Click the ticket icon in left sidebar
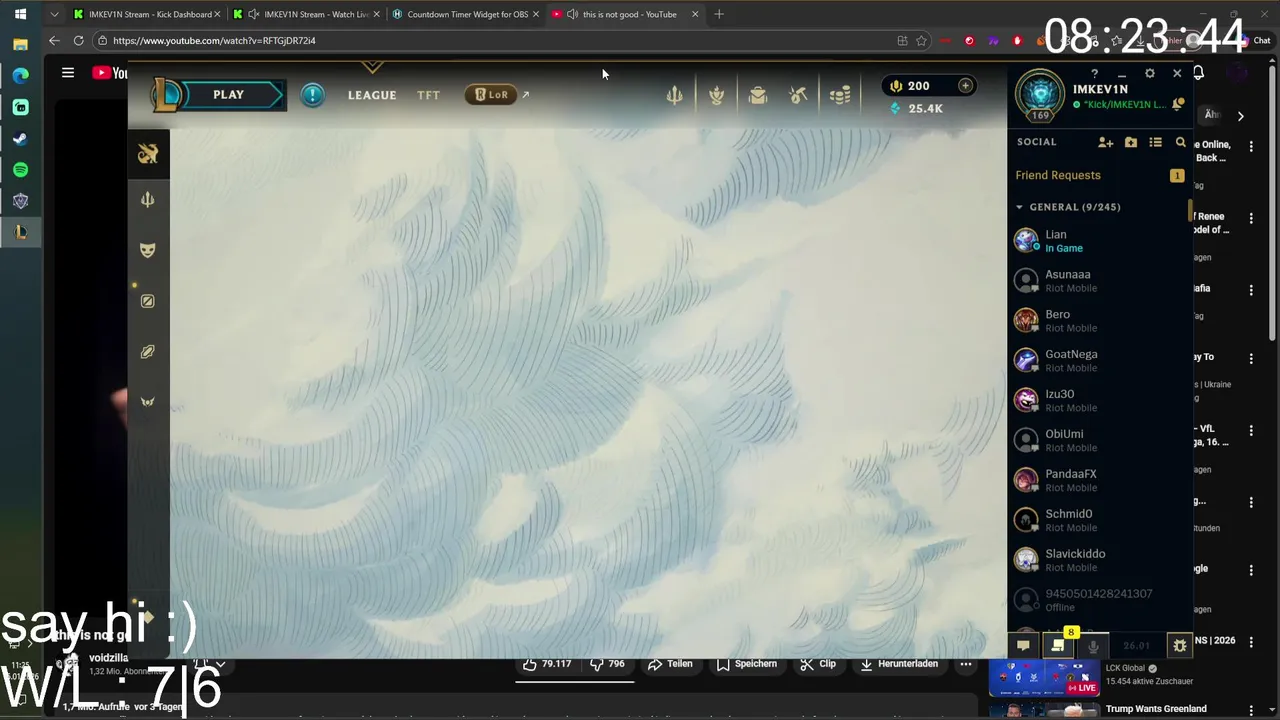Image resolution: width=1280 pixels, height=720 pixels. pos(148,352)
